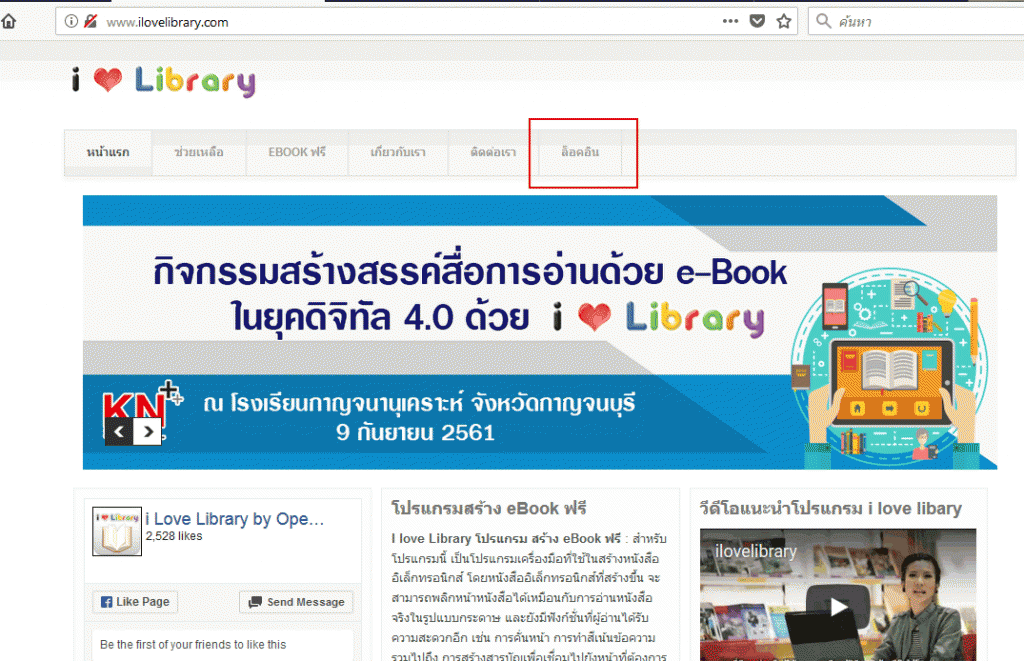
Task: Click the โปรแกรมสร้าง eBook ฟรี heading
Action: (x=489, y=508)
